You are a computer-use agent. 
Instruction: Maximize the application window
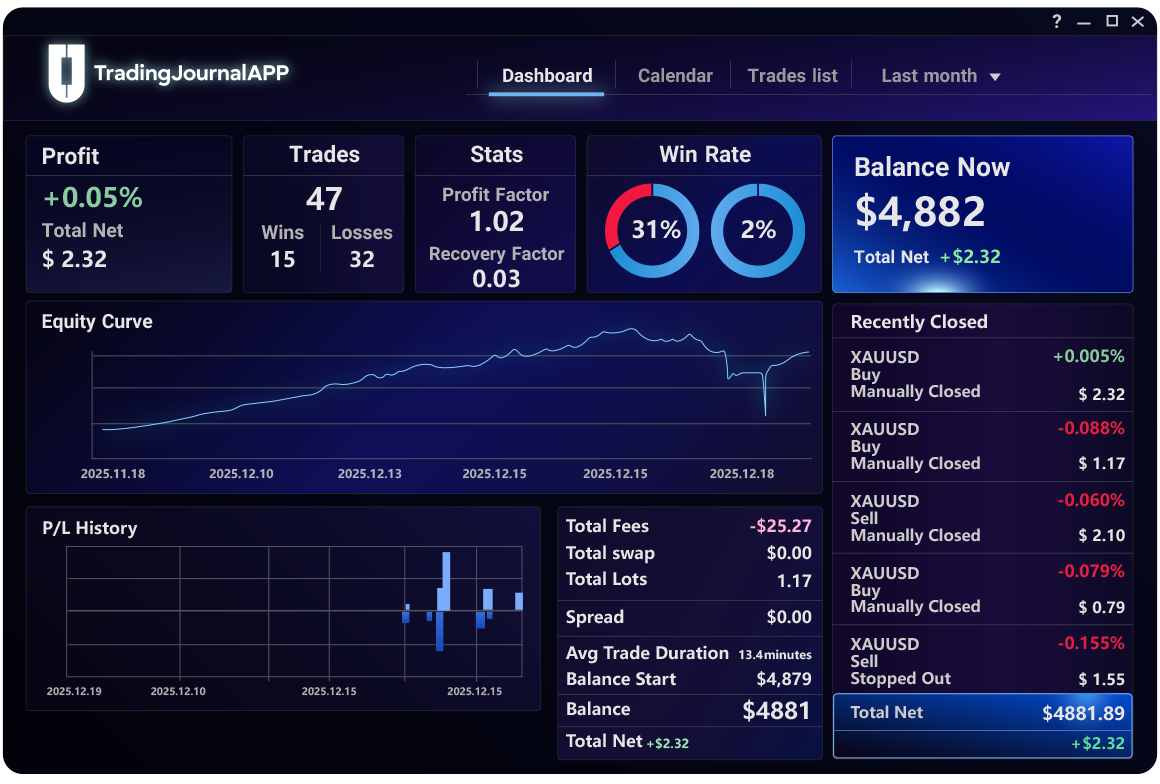1111,22
